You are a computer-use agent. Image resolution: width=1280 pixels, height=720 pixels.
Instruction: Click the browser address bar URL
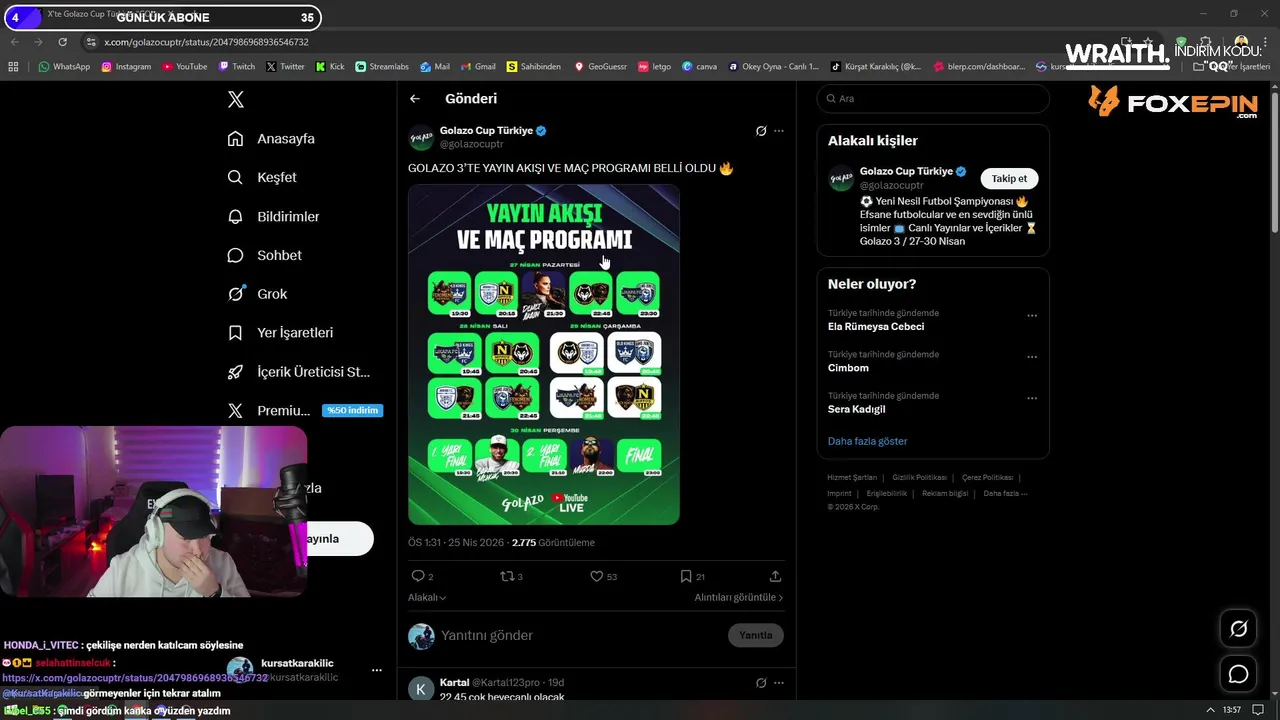[x=206, y=42]
